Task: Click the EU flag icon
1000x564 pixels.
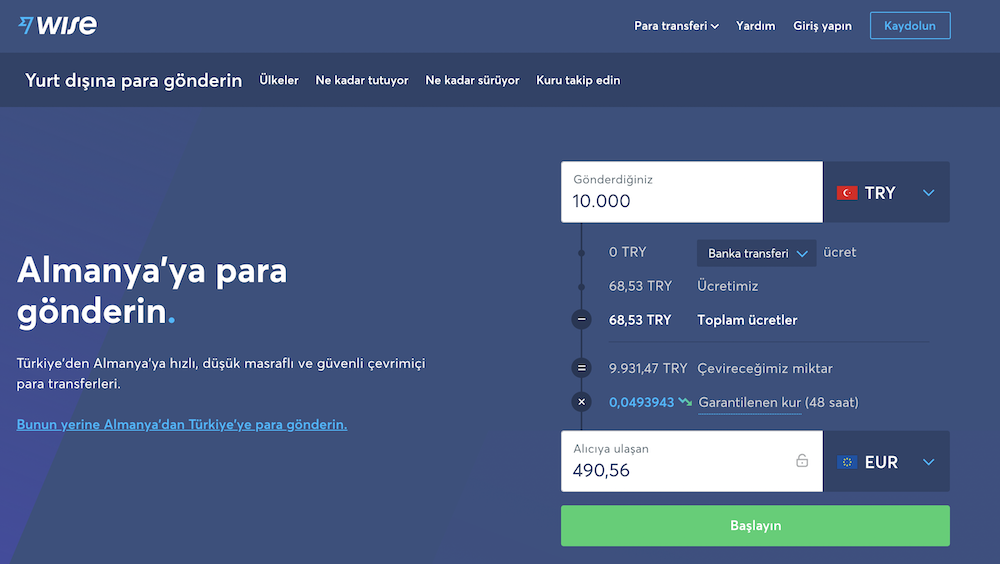Action: click(847, 462)
